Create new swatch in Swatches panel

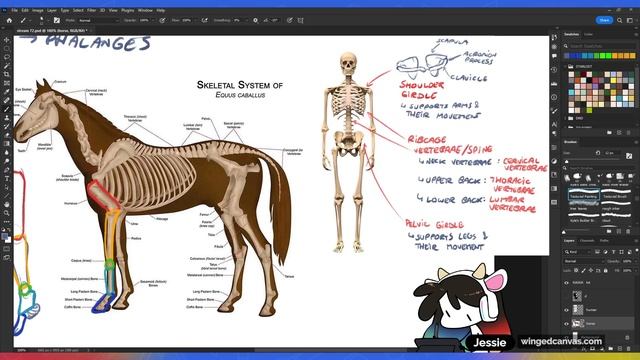click(619, 133)
